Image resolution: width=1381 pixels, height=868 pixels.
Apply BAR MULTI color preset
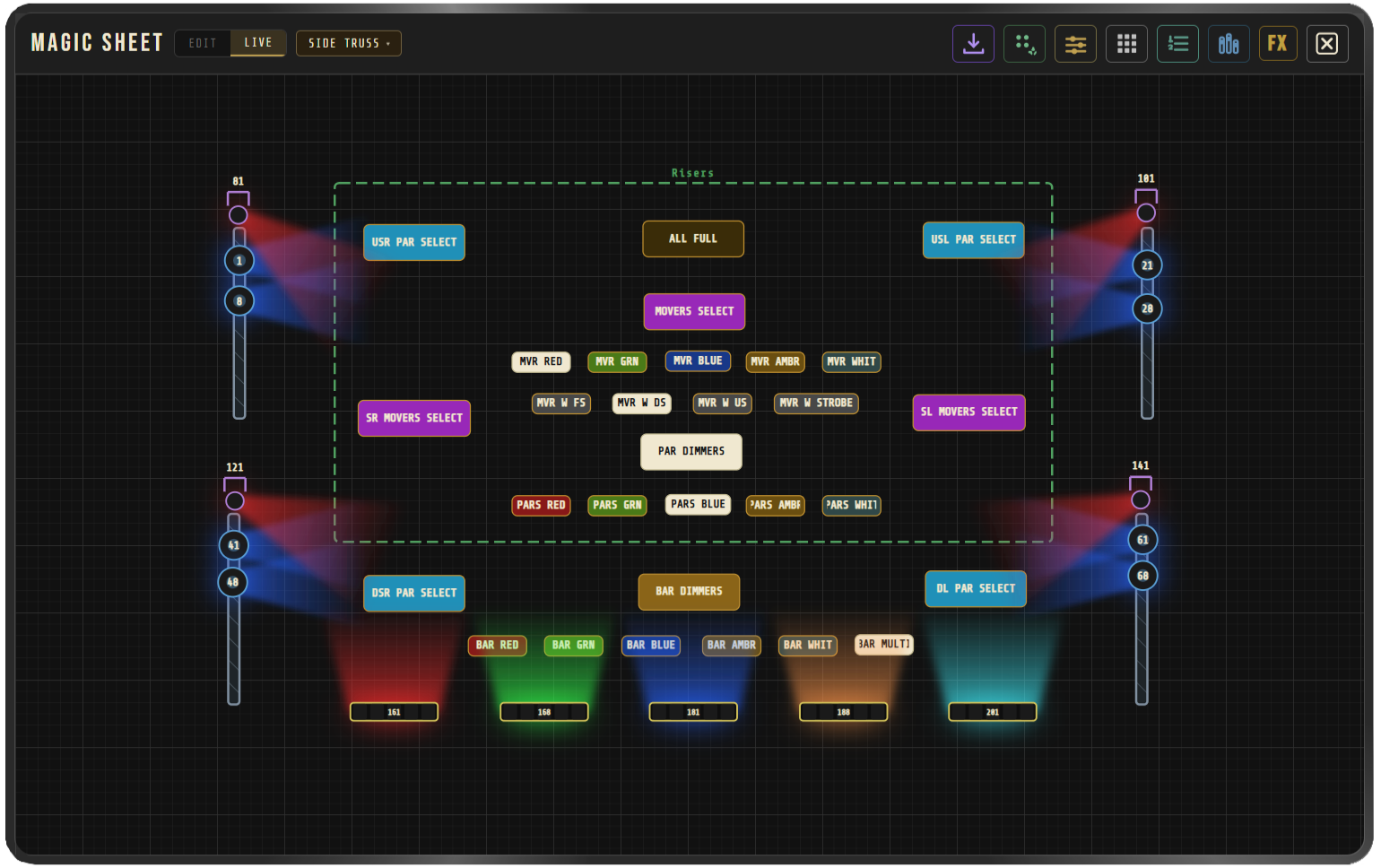[884, 644]
